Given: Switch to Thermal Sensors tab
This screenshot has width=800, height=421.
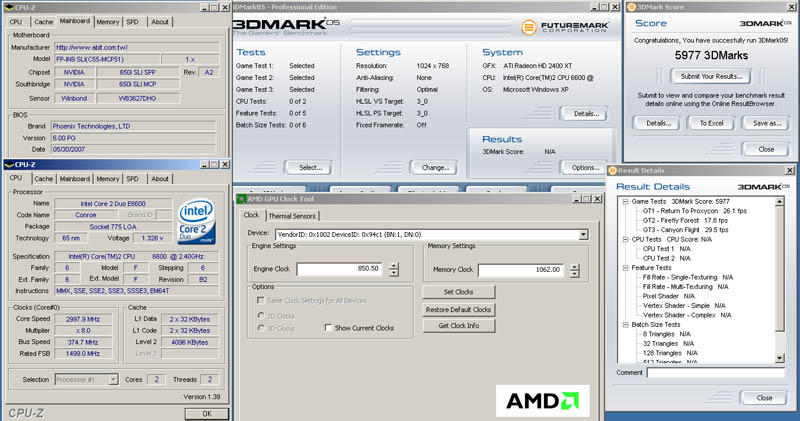Looking at the screenshot, I should point(292,216).
